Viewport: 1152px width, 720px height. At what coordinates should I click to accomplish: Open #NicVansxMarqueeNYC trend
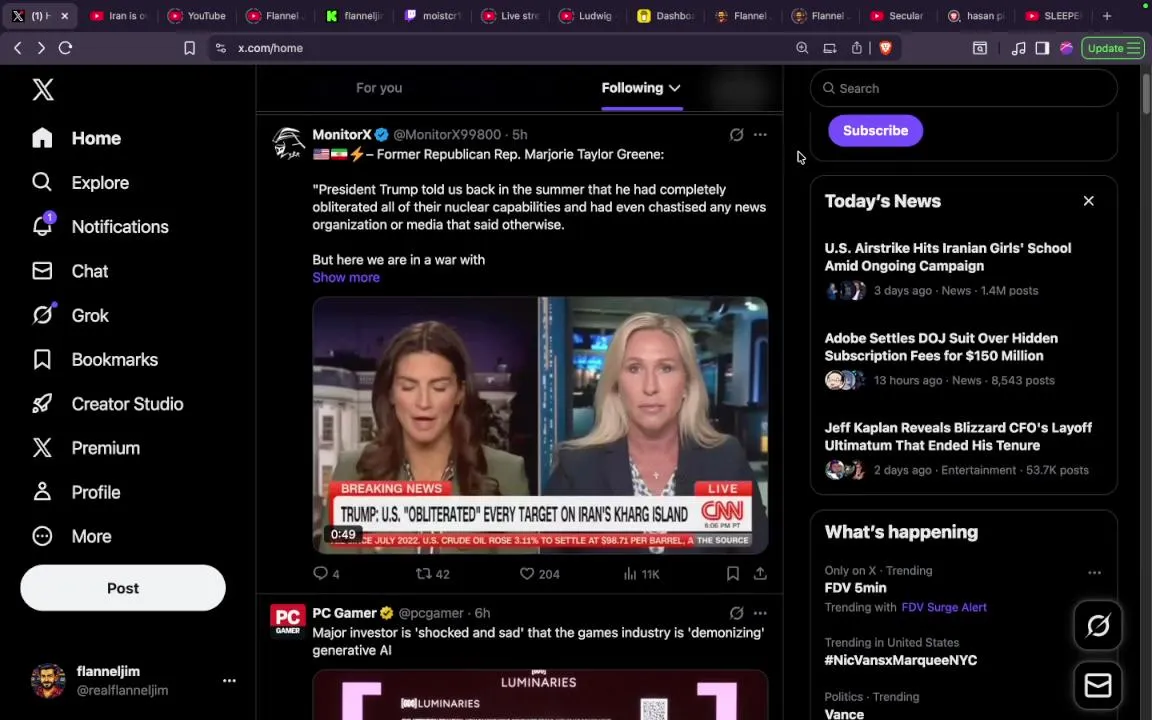click(x=900, y=660)
